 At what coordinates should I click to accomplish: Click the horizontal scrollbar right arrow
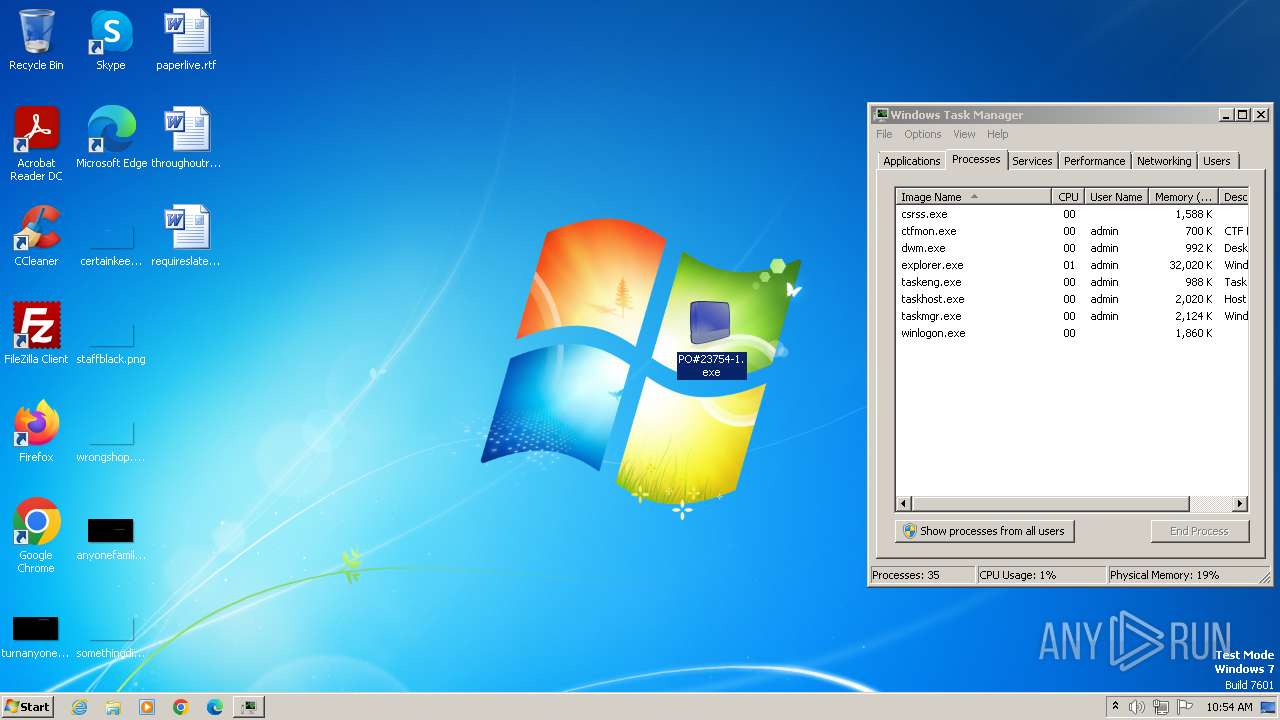pos(1240,504)
